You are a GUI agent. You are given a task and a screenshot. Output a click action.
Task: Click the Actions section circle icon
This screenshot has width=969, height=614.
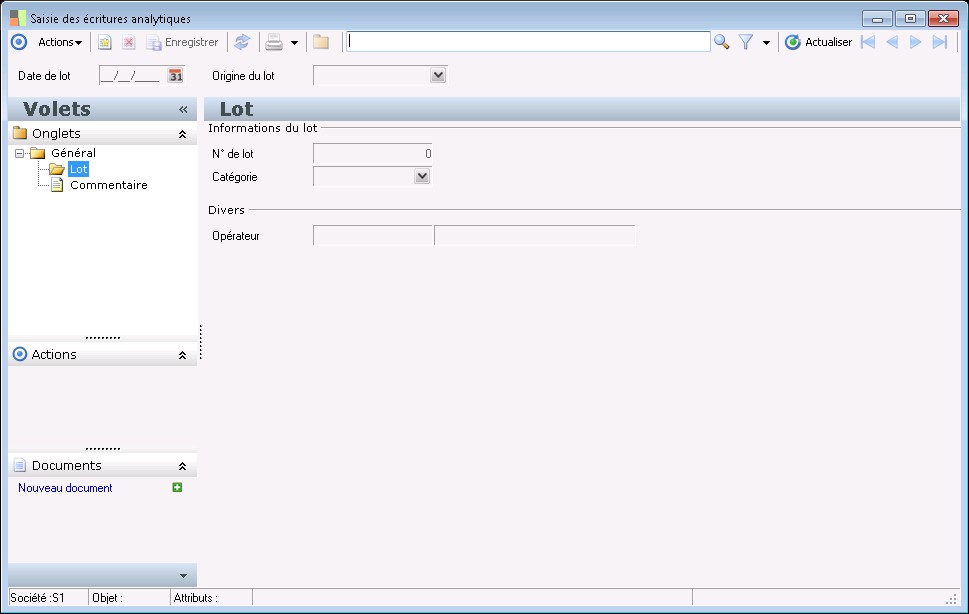pos(20,354)
